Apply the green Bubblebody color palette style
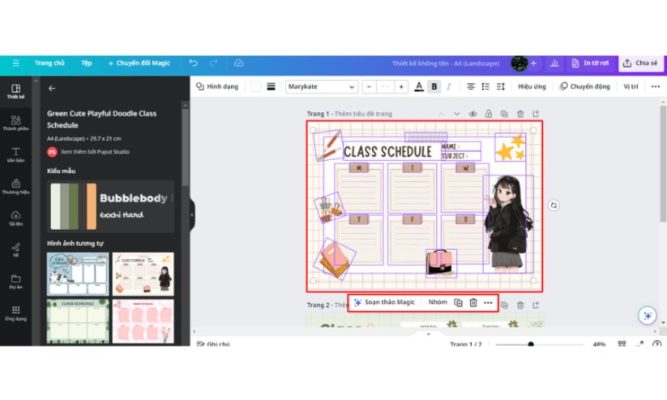 click(110, 204)
